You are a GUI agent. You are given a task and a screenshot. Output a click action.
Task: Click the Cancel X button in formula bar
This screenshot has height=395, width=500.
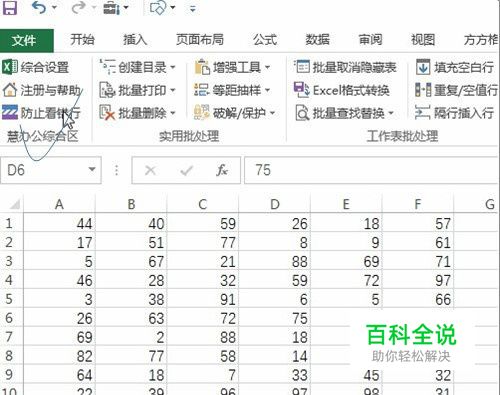(150, 170)
